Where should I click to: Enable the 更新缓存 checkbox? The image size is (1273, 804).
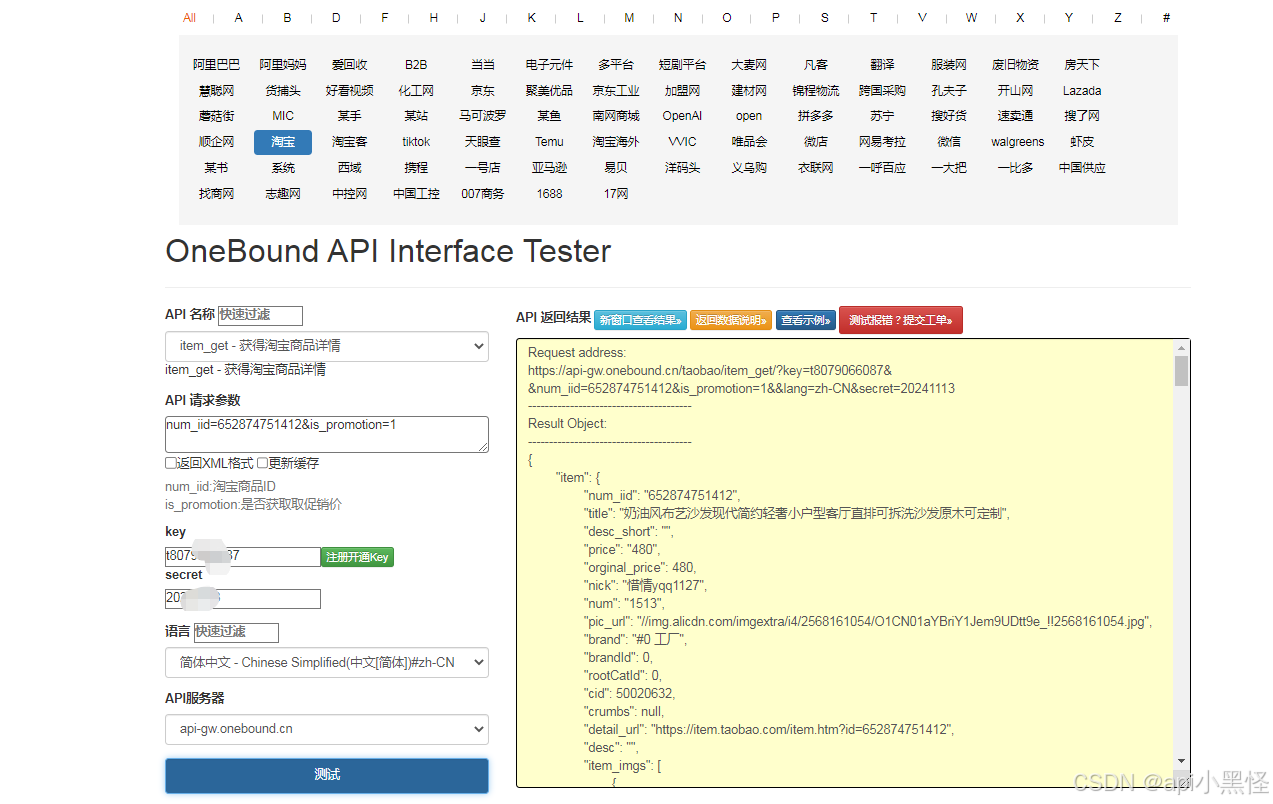coord(262,463)
